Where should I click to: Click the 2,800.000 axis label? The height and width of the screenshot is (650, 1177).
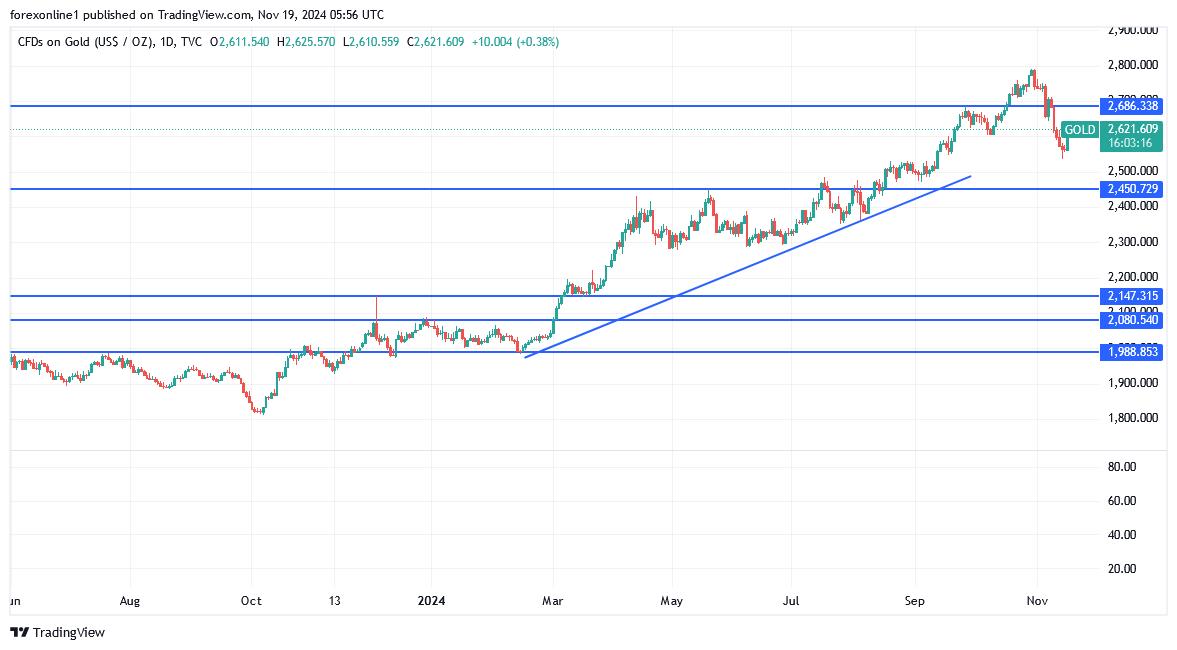[x=1132, y=65]
